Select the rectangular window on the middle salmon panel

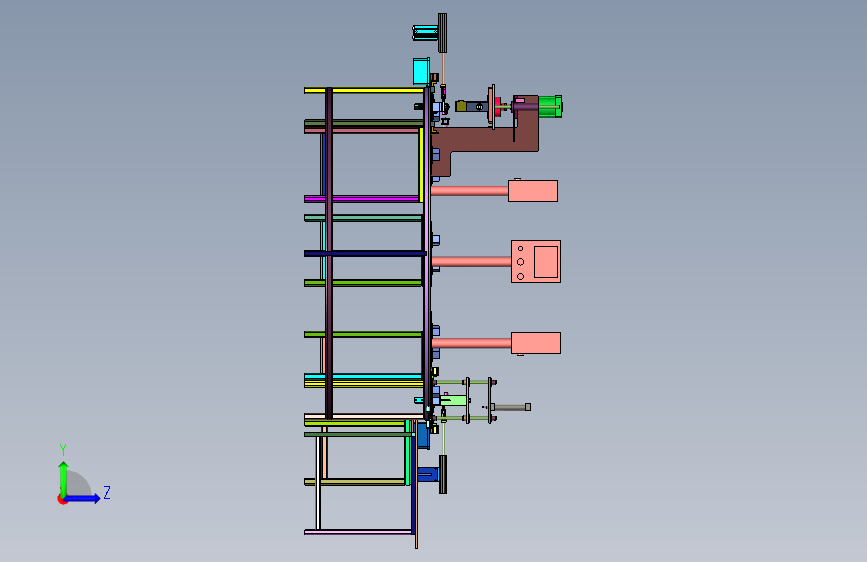pyautogui.click(x=546, y=262)
